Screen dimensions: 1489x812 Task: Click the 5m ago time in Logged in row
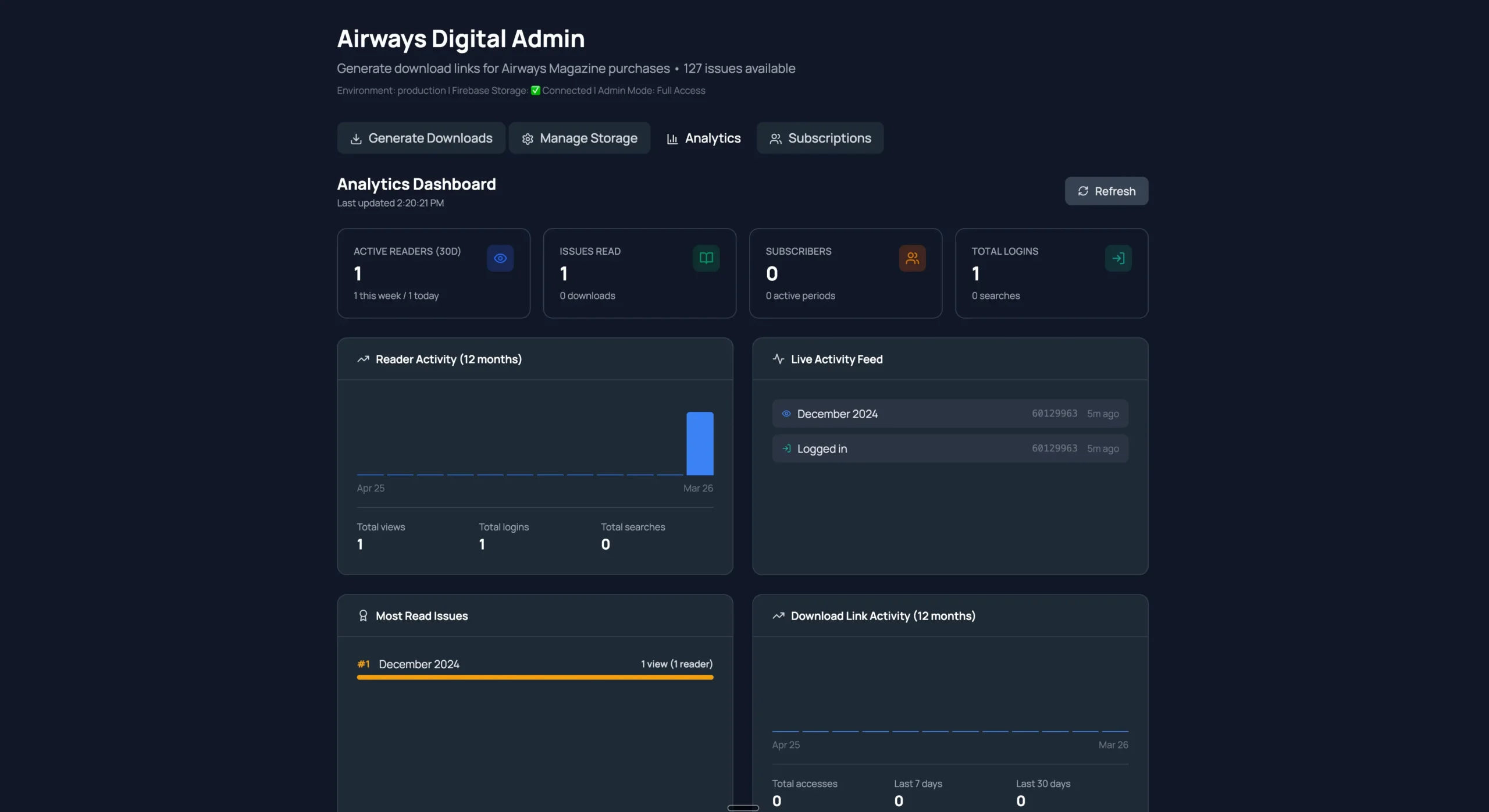click(1103, 448)
